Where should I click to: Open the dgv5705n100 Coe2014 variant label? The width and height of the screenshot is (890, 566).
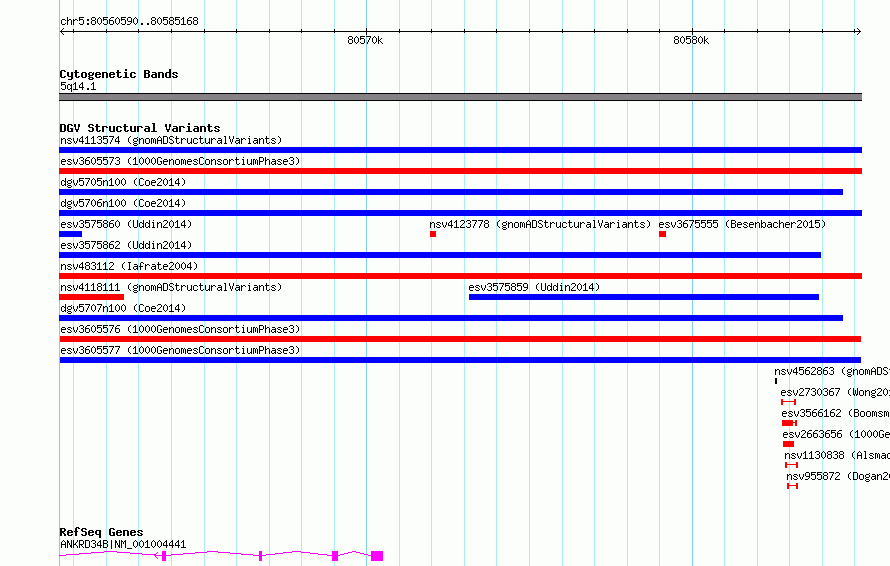123,182
